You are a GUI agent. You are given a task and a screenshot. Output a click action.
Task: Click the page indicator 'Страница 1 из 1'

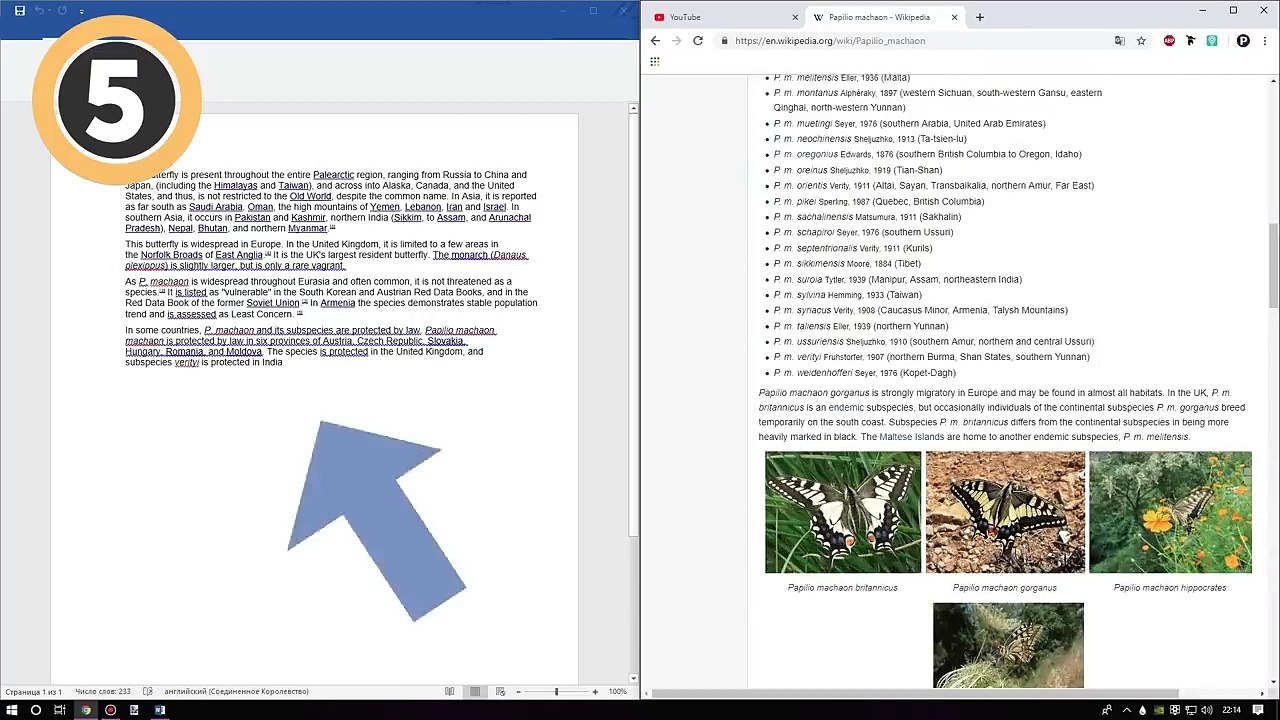(33, 692)
